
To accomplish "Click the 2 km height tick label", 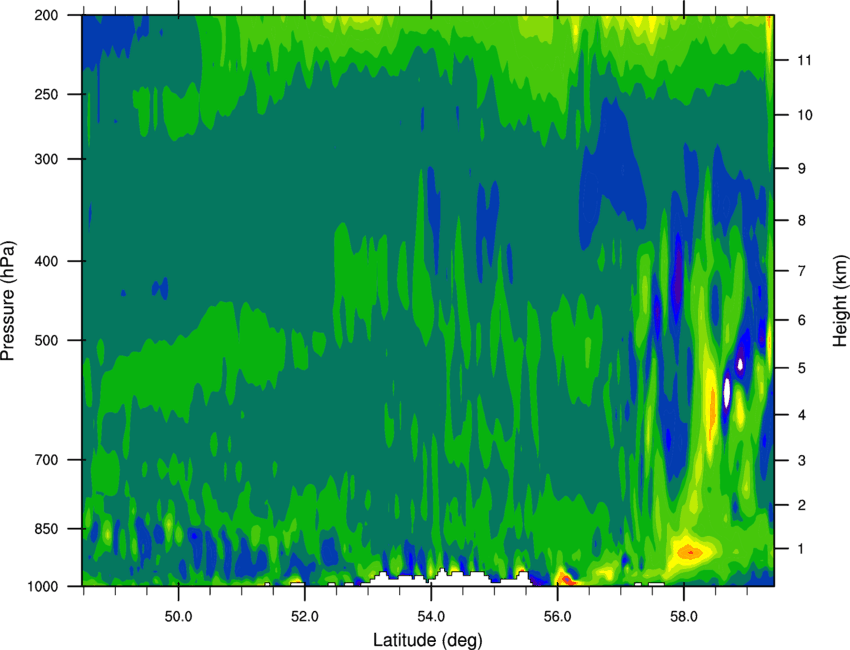I will (801, 505).
